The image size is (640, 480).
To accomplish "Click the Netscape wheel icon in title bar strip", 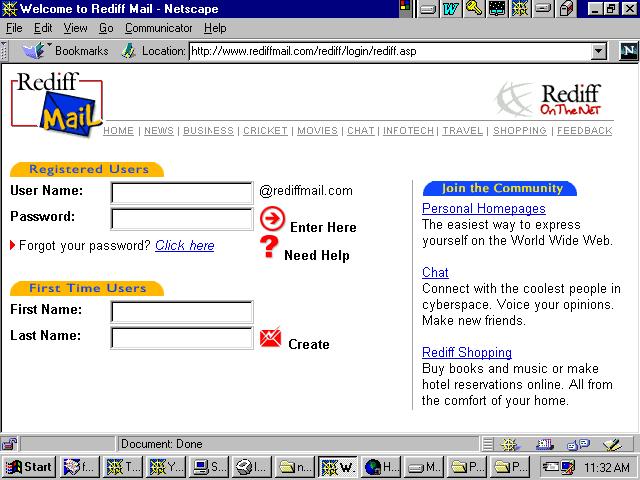I will point(520,9).
